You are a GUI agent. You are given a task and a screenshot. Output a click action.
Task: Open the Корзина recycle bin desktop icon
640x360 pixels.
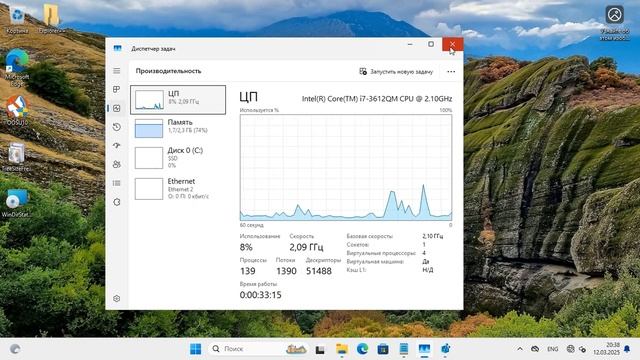pos(18,19)
